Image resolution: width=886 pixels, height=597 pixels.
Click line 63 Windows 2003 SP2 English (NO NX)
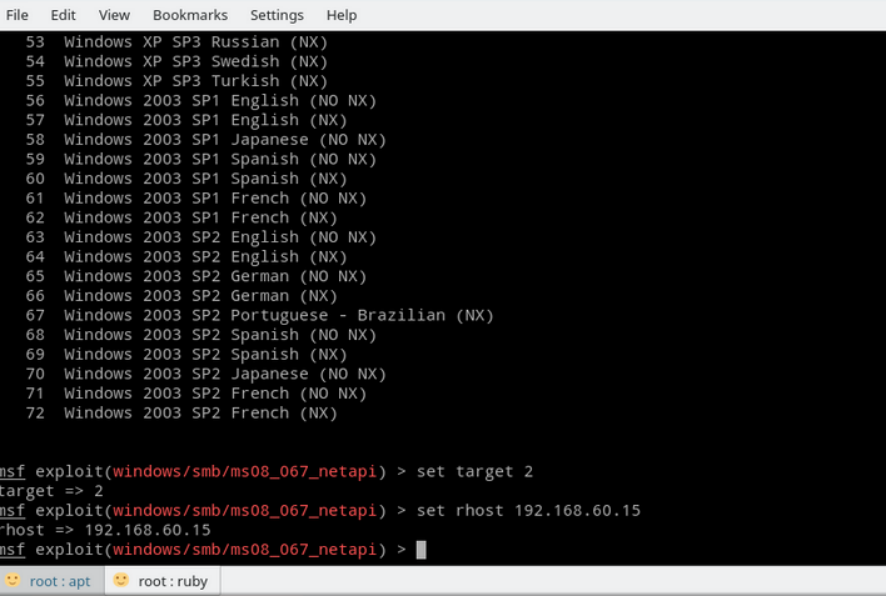pos(201,237)
